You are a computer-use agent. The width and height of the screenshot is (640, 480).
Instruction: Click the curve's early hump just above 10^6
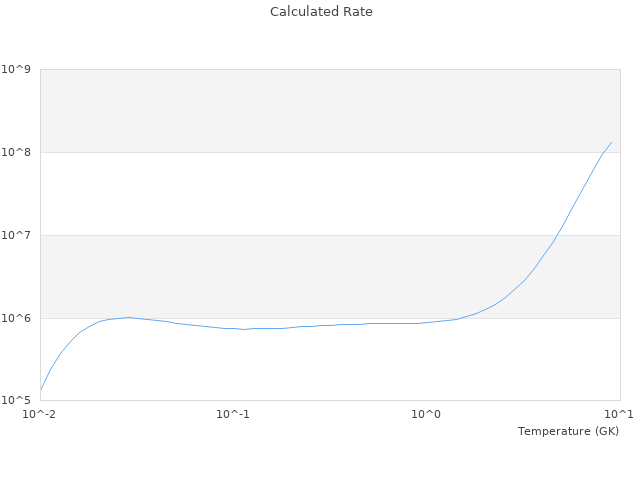[127, 317]
